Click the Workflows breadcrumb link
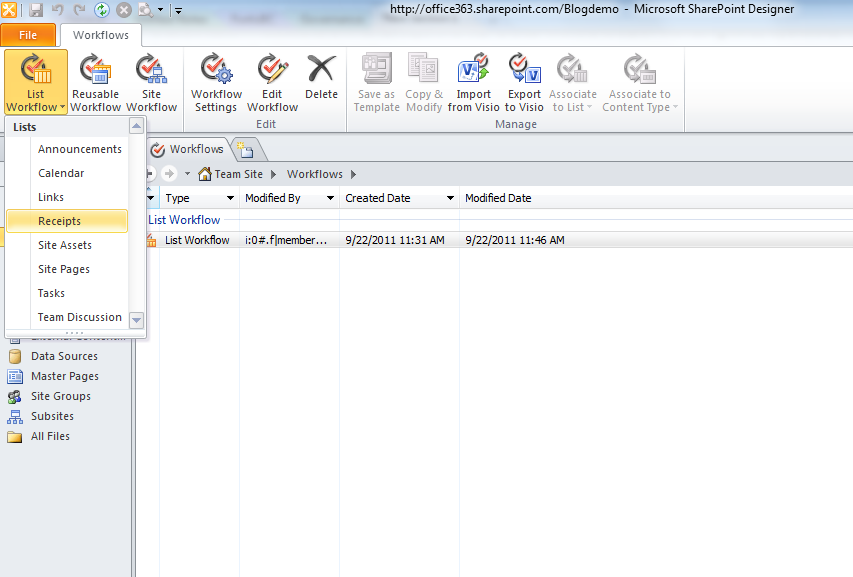Image resolution: width=853 pixels, height=577 pixels. click(x=315, y=174)
